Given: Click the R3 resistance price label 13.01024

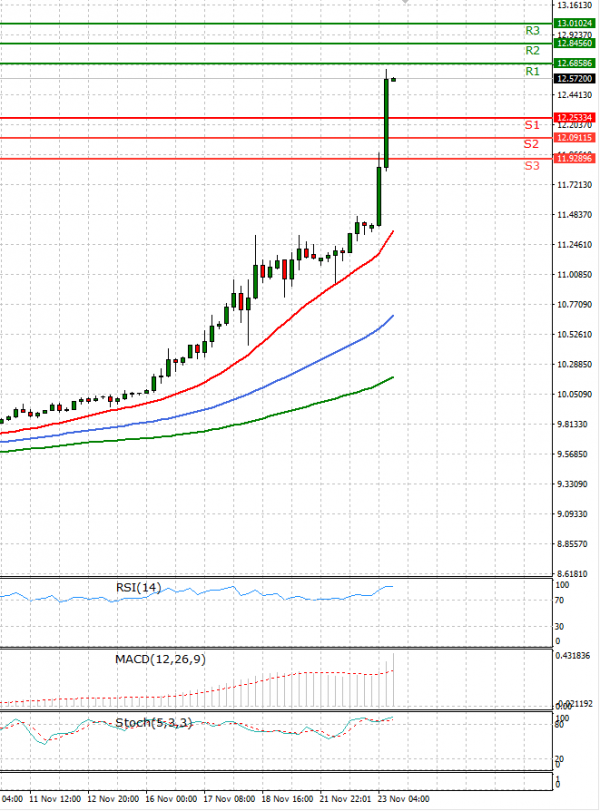Looking at the screenshot, I should 574,23.
